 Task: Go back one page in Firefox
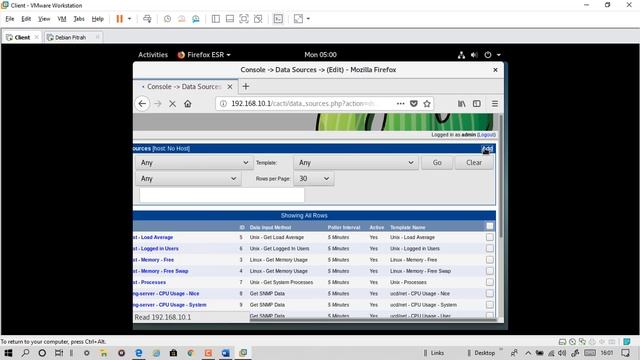point(142,104)
